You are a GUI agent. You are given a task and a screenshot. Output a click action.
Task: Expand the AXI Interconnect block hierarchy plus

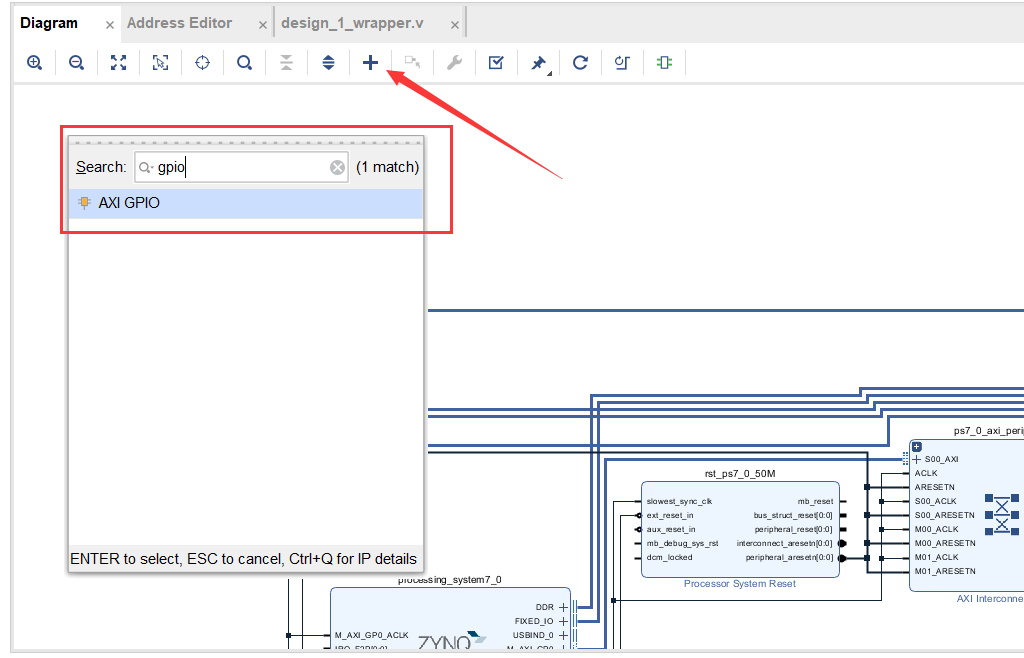point(917,447)
